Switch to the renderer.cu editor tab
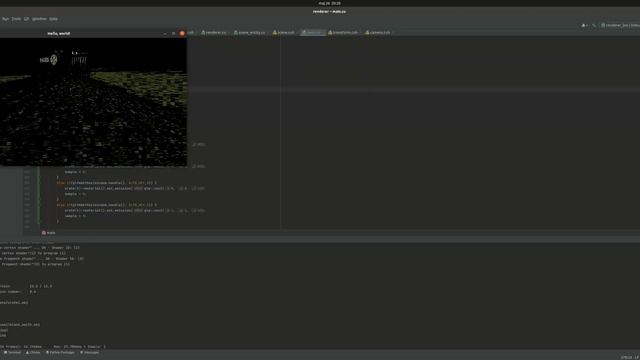Screen dimensions: 640x360 (214, 33)
